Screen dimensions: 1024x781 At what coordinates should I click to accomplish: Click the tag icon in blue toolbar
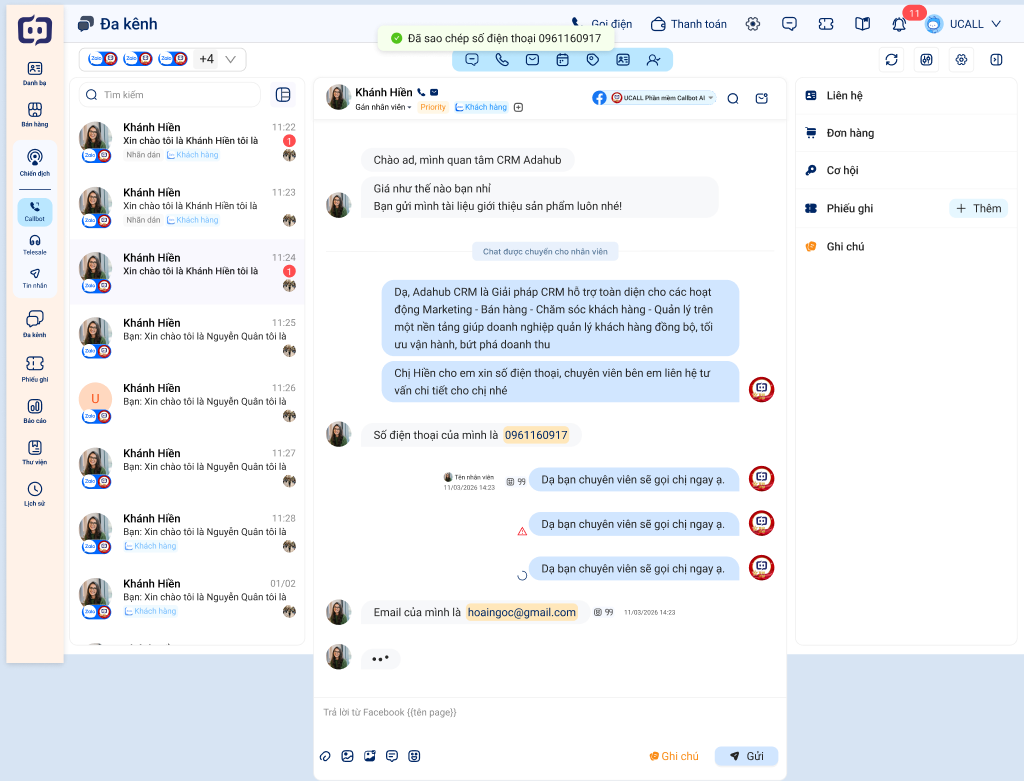pyautogui.click(x=592, y=60)
